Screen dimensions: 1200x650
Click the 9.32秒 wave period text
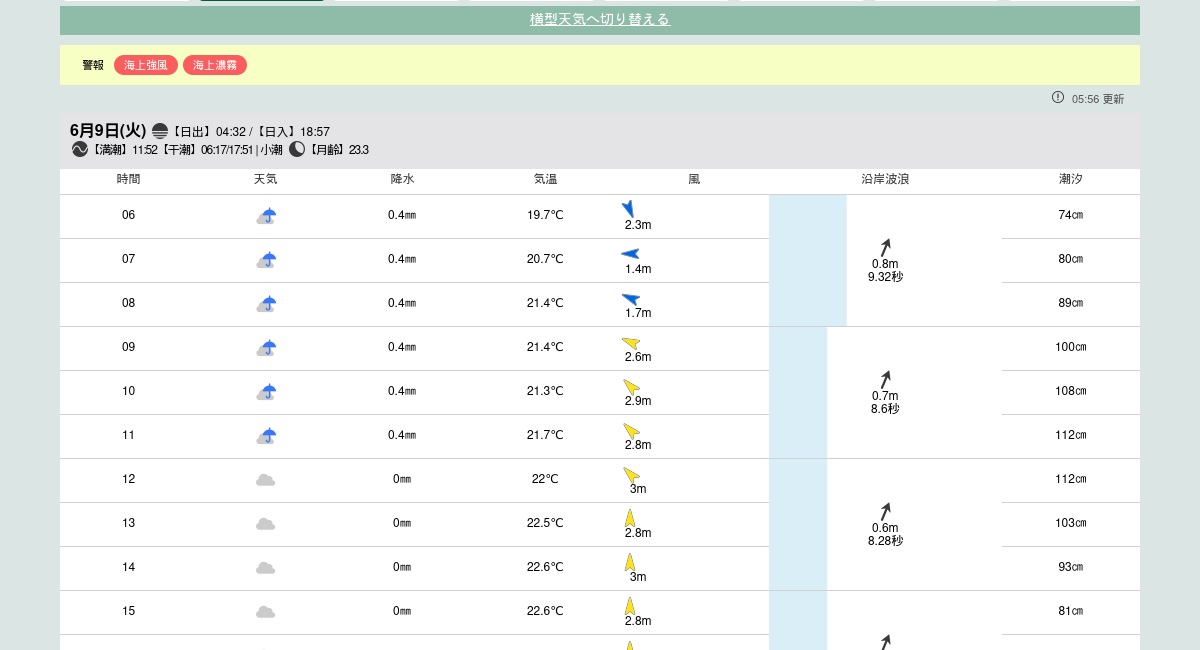click(885, 277)
